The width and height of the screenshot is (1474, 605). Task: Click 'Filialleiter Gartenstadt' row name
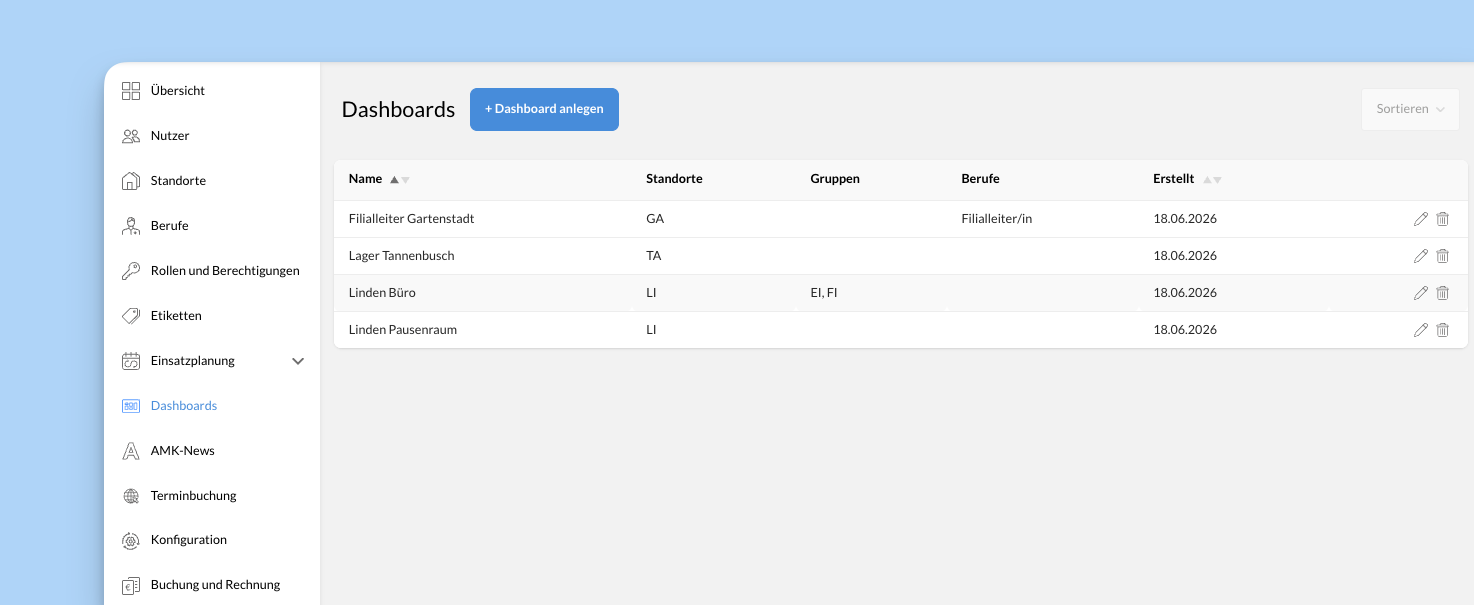pyautogui.click(x=411, y=219)
